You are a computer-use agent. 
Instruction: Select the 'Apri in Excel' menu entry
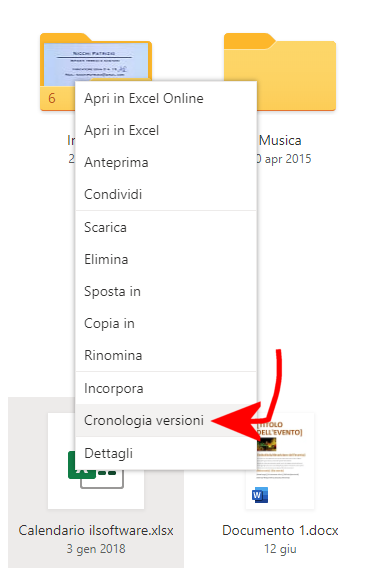(x=166, y=130)
